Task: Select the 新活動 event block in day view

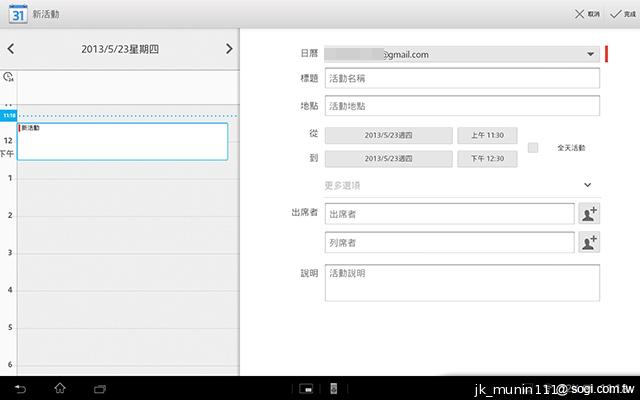Action: (122, 141)
